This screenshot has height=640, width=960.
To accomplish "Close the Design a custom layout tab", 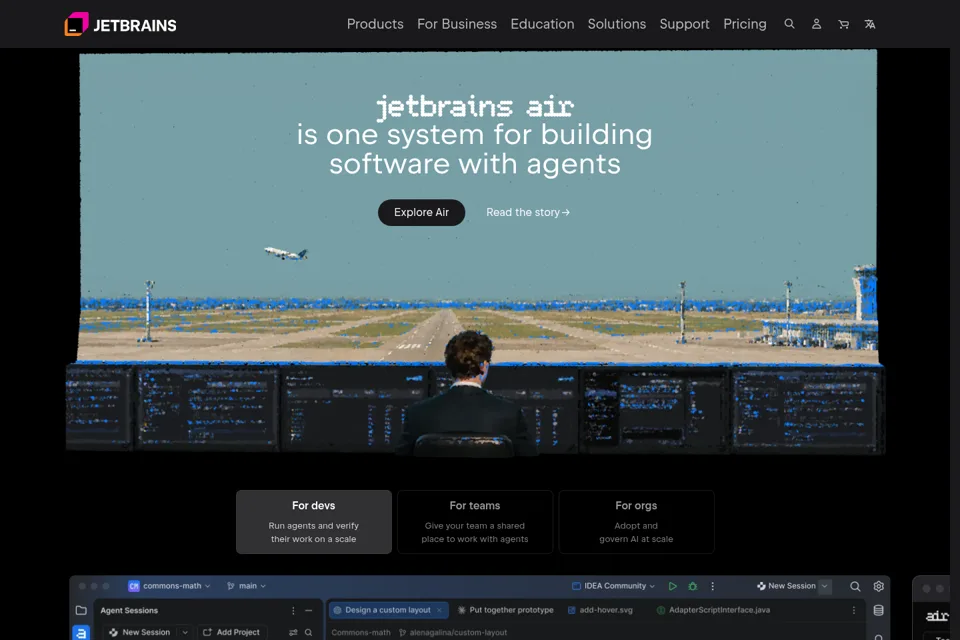I will tap(439, 610).
